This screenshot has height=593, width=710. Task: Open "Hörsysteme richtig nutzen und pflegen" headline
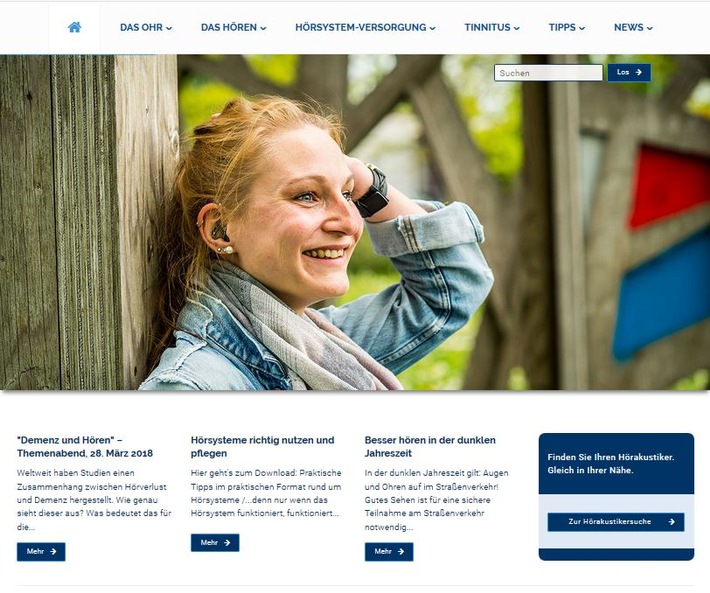[x=263, y=446]
